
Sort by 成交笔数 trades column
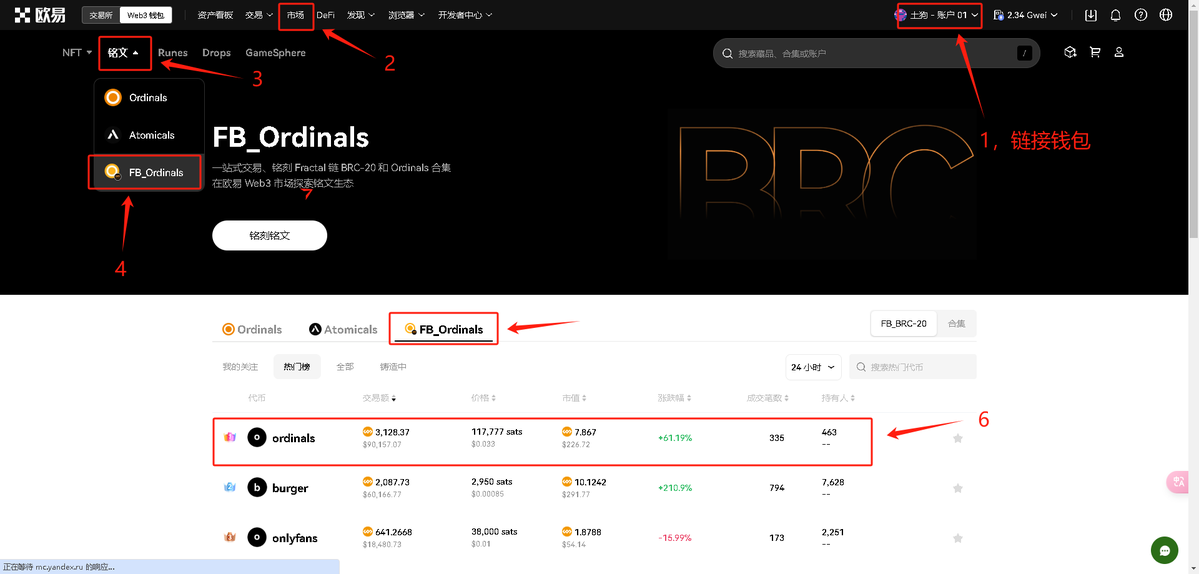tap(768, 398)
